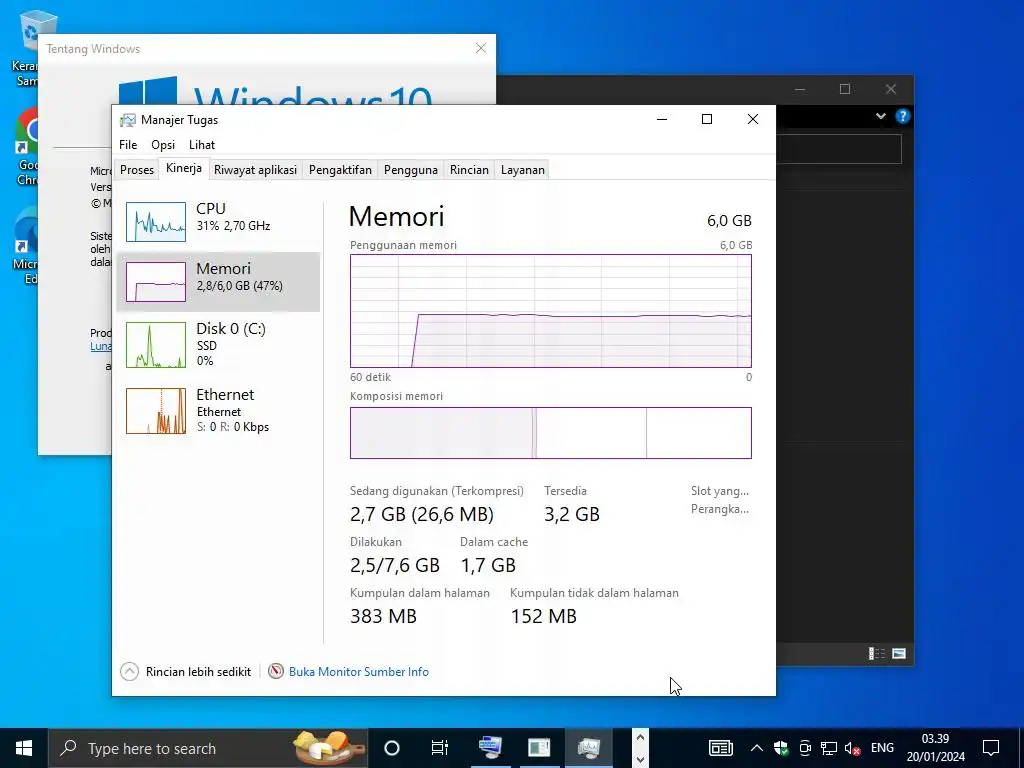Click the Dalam cache 1,7 GB value

tap(488, 566)
